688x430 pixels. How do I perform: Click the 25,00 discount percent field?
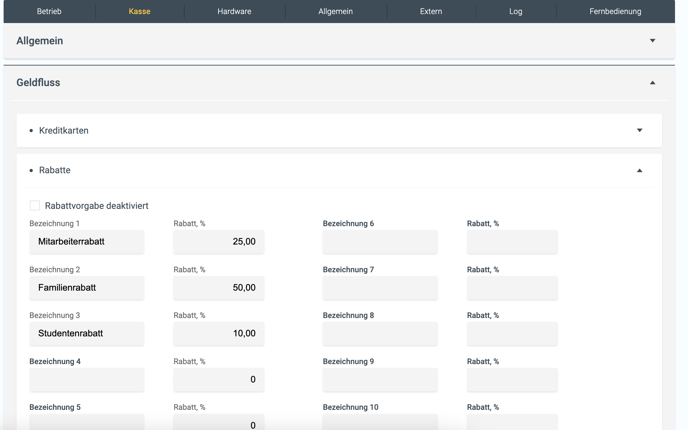(218, 242)
